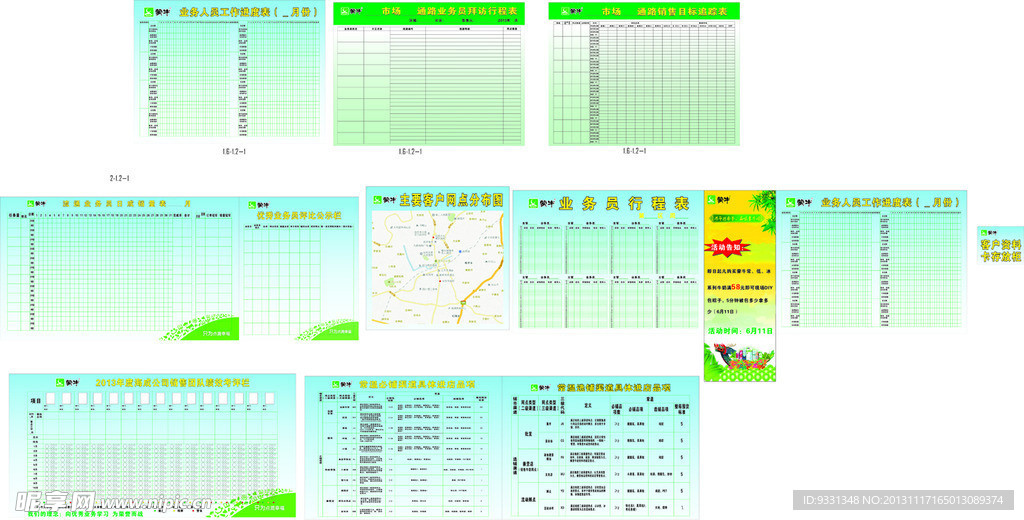Click title 业务员行程表
The height and width of the screenshot is (520, 1024).
click(x=623, y=203)
